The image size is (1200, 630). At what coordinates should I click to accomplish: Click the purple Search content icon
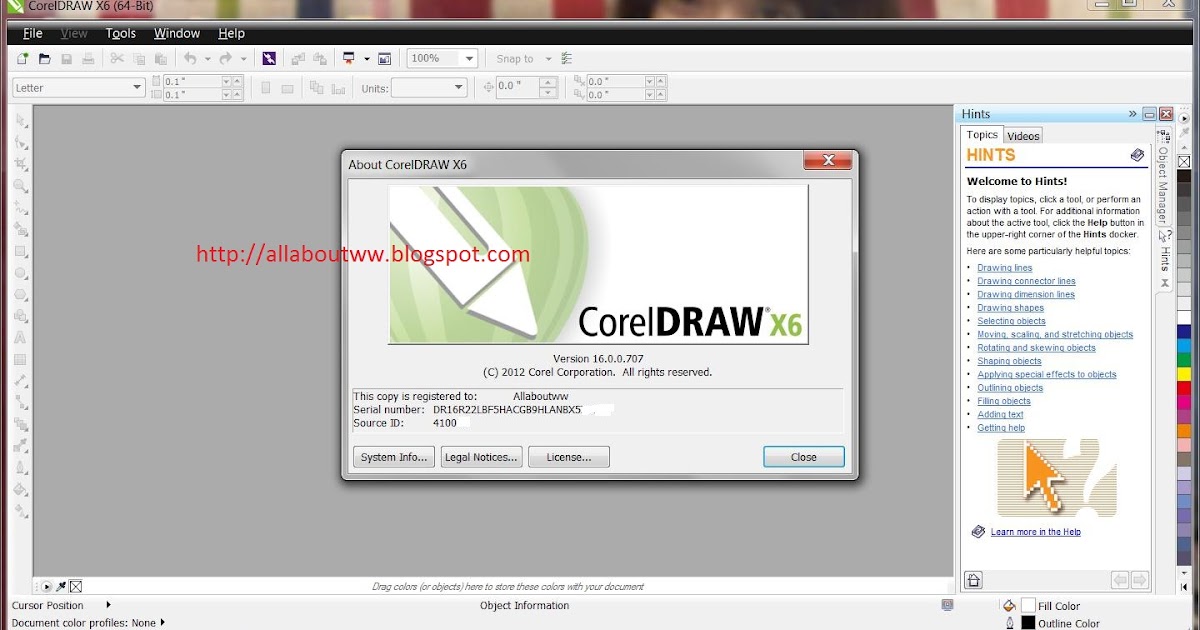(x=269, y=59)
